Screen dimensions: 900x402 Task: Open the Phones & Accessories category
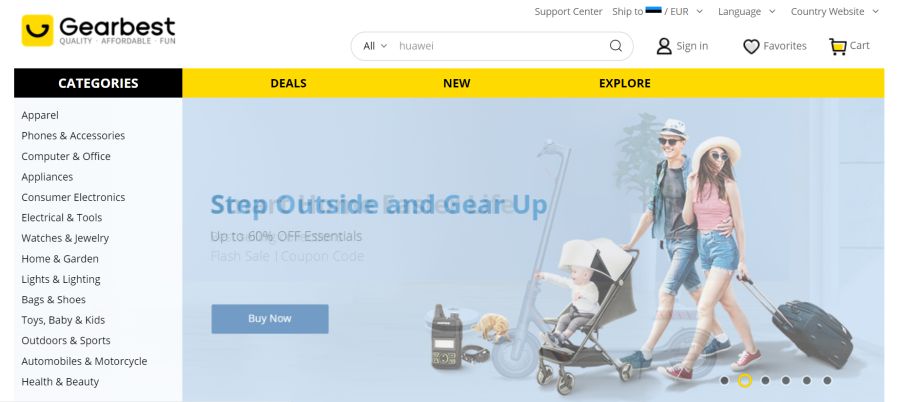73,136
